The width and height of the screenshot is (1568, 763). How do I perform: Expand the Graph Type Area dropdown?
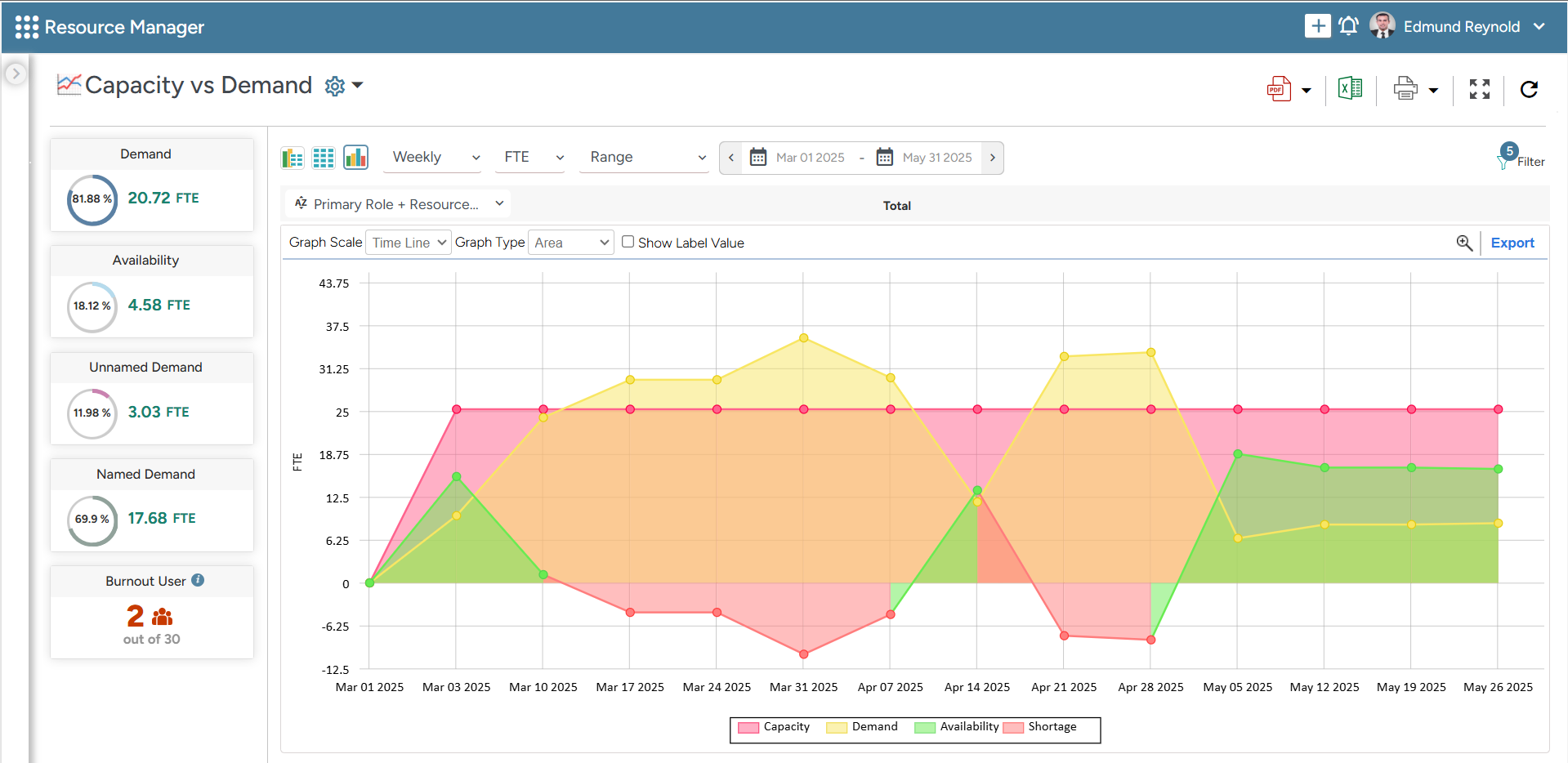pos(570,243)
